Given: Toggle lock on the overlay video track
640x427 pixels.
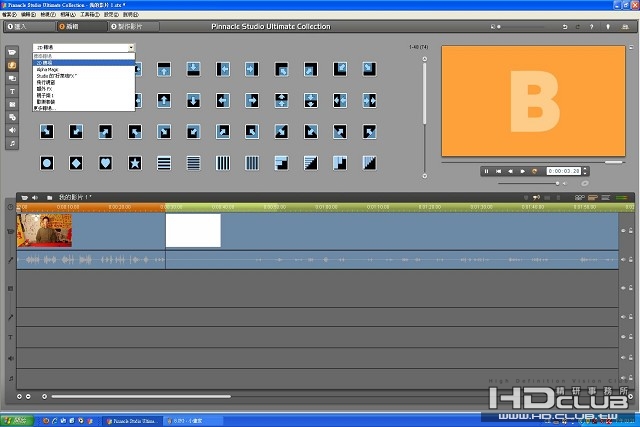Looking at the screenshot, I should [x=631, y=288].
